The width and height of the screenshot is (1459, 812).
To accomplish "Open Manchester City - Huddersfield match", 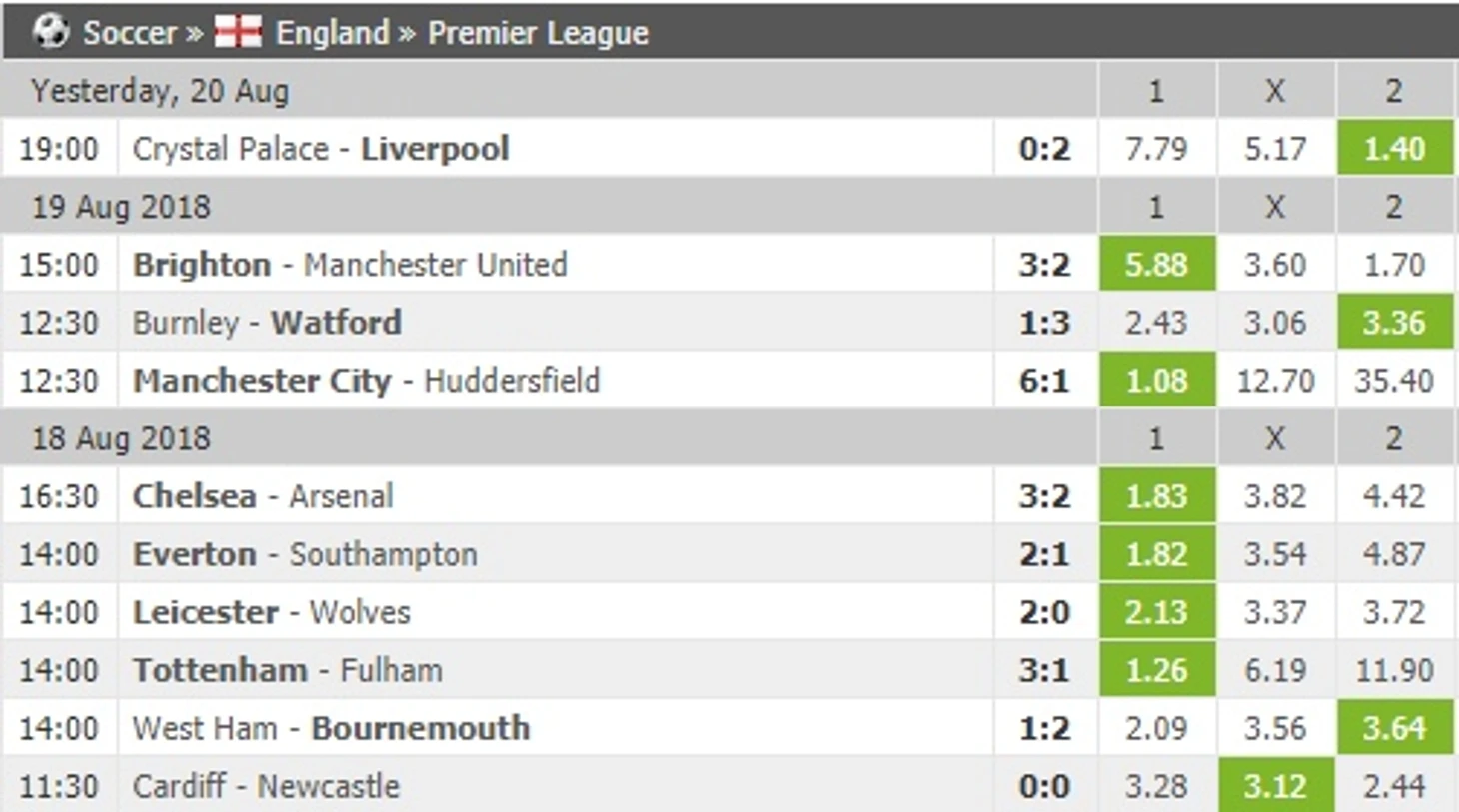I will pos(366,381).
